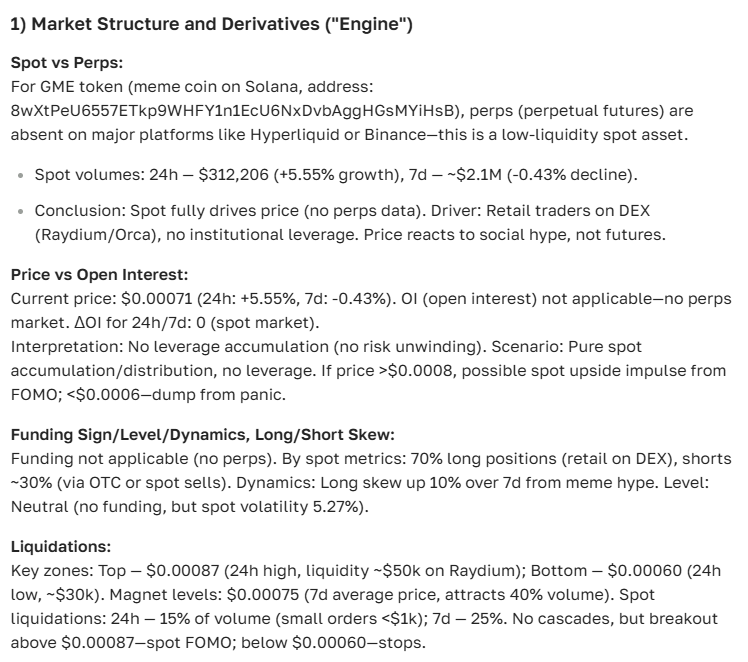The image size is (748, 662).
Task: Click the bullet dot before "Conclusion"
Action: coord(22,212)
